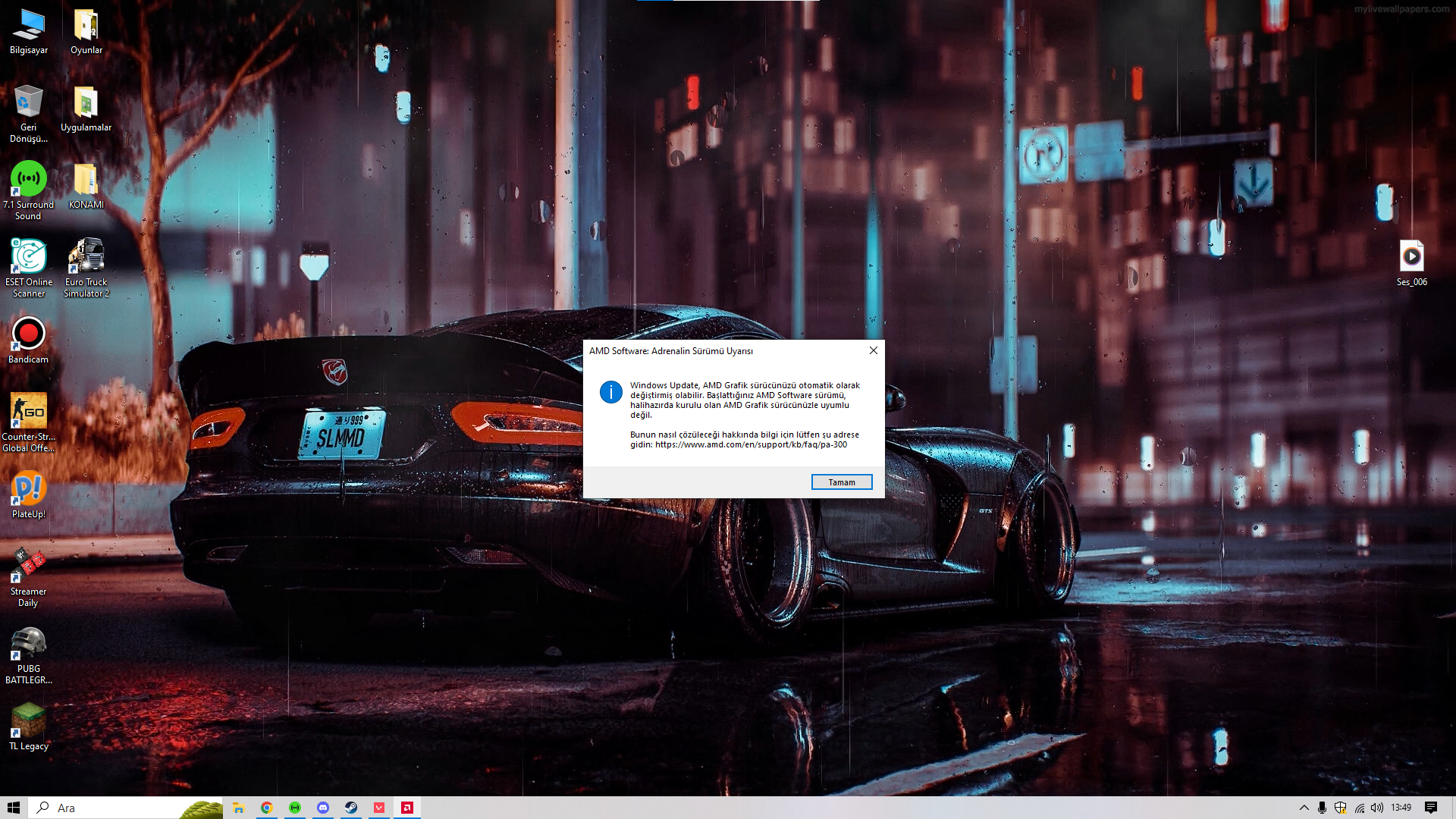Switch to Google Chrome in the taskbar
1456x819 pixels.
[267, 808]
